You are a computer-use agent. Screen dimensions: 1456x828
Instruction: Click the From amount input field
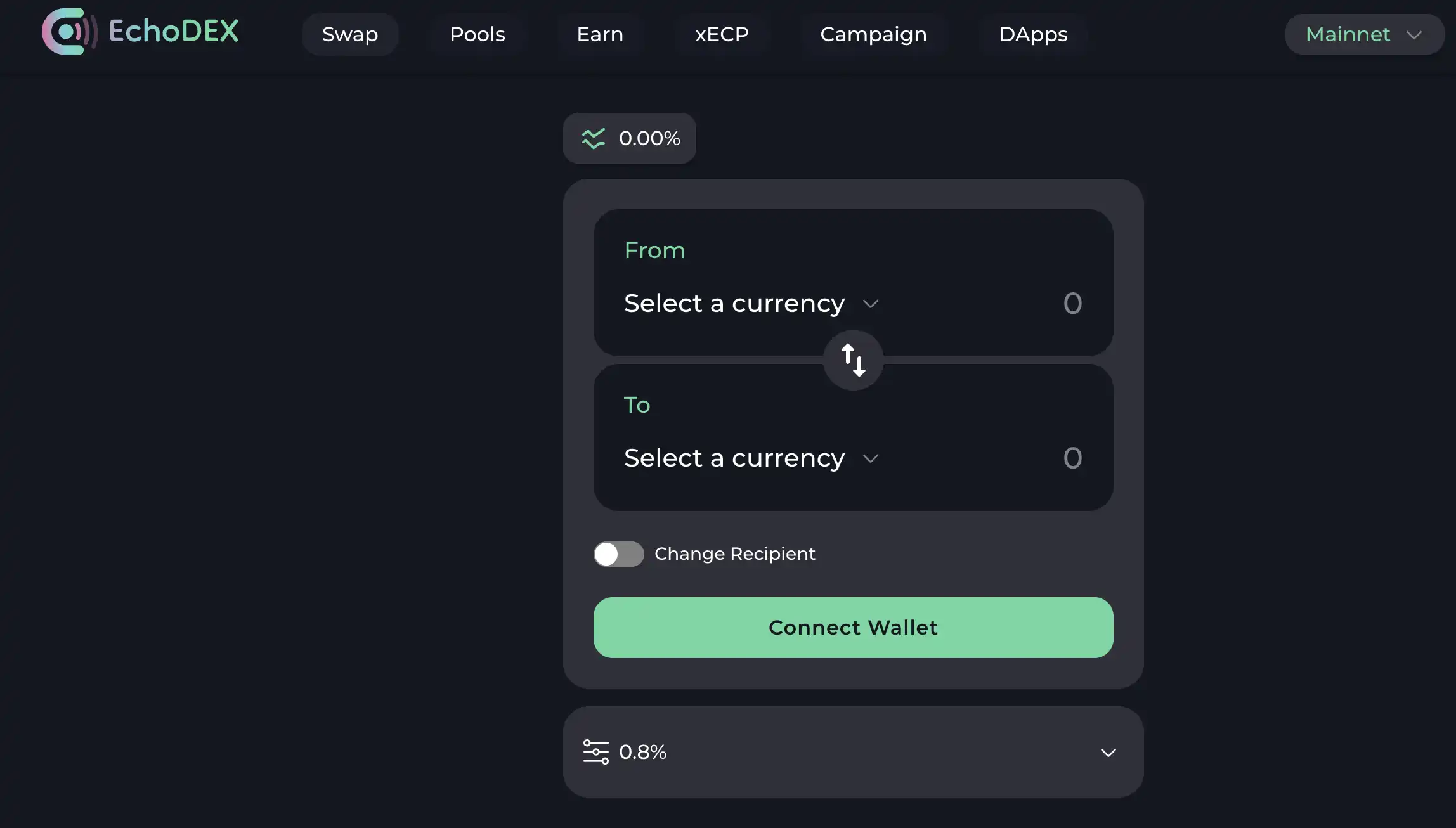(x=1072, y=302)
